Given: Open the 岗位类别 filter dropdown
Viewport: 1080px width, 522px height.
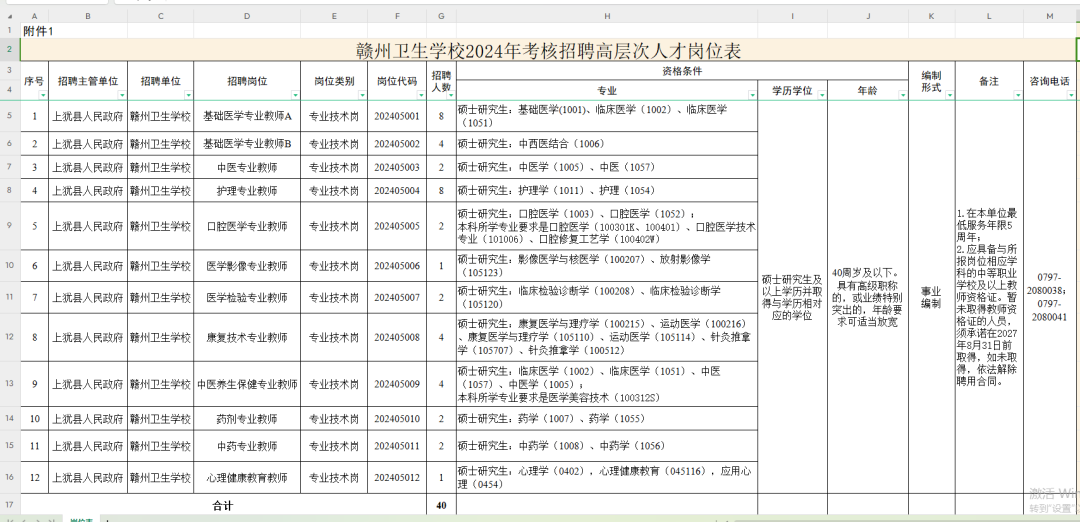Looking at the screenshot, I should [x=362, y=95].
